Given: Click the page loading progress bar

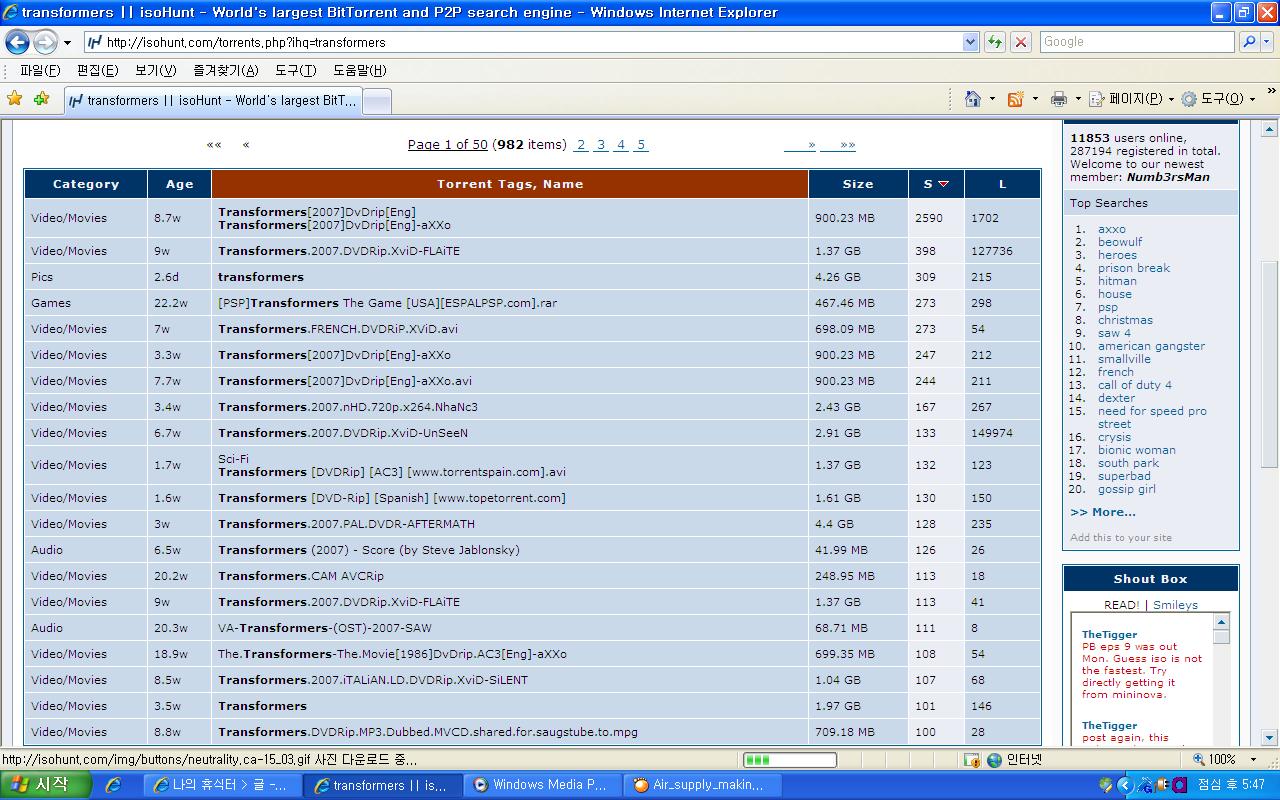Looking at the screenshot, I should (789, 760).
